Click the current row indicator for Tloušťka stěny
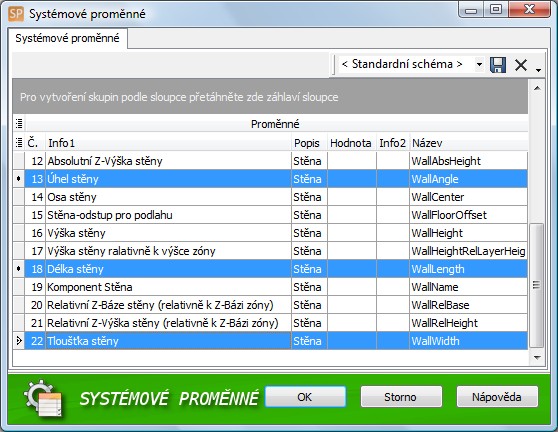Screen dimensions: 558x432 tap(19, 341)
